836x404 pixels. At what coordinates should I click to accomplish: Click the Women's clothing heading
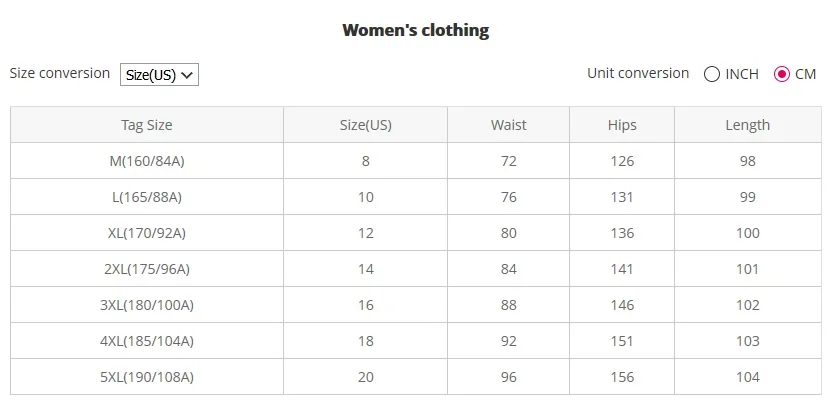pyautogui.click(x=415, y=30)
